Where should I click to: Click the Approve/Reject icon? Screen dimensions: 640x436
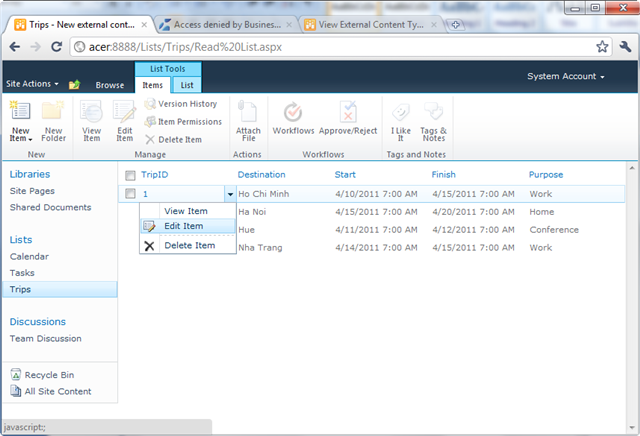pos(348,111)
